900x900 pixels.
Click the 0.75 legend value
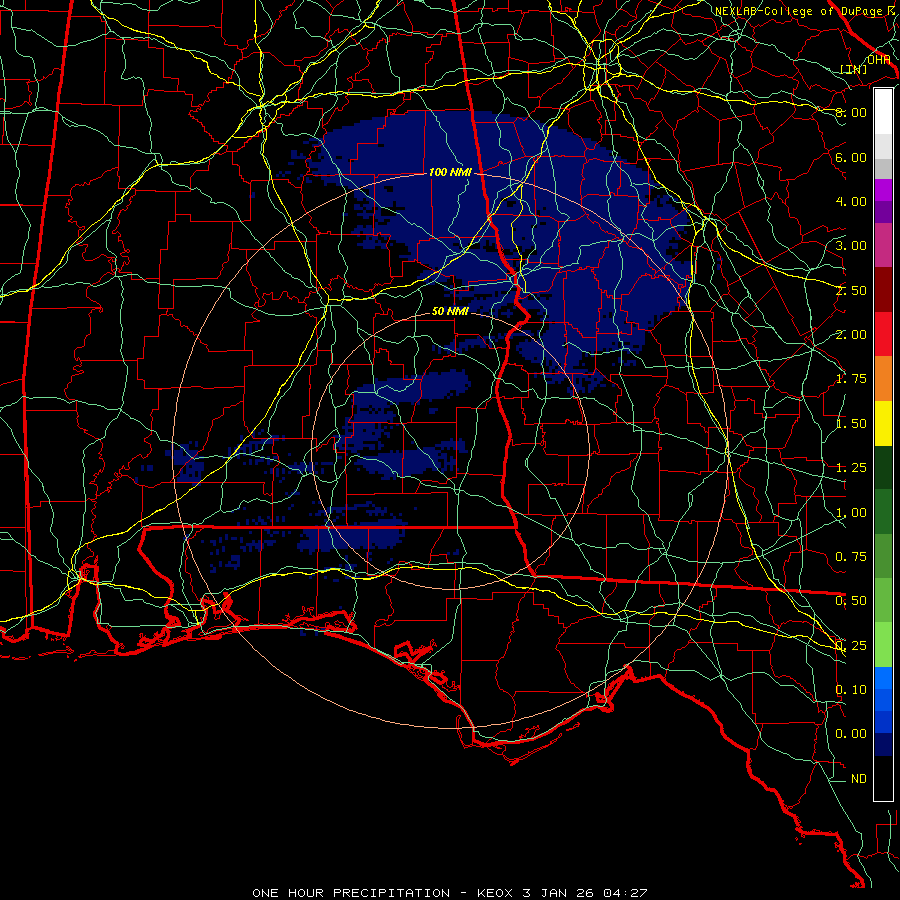click(x=851, y=557)
